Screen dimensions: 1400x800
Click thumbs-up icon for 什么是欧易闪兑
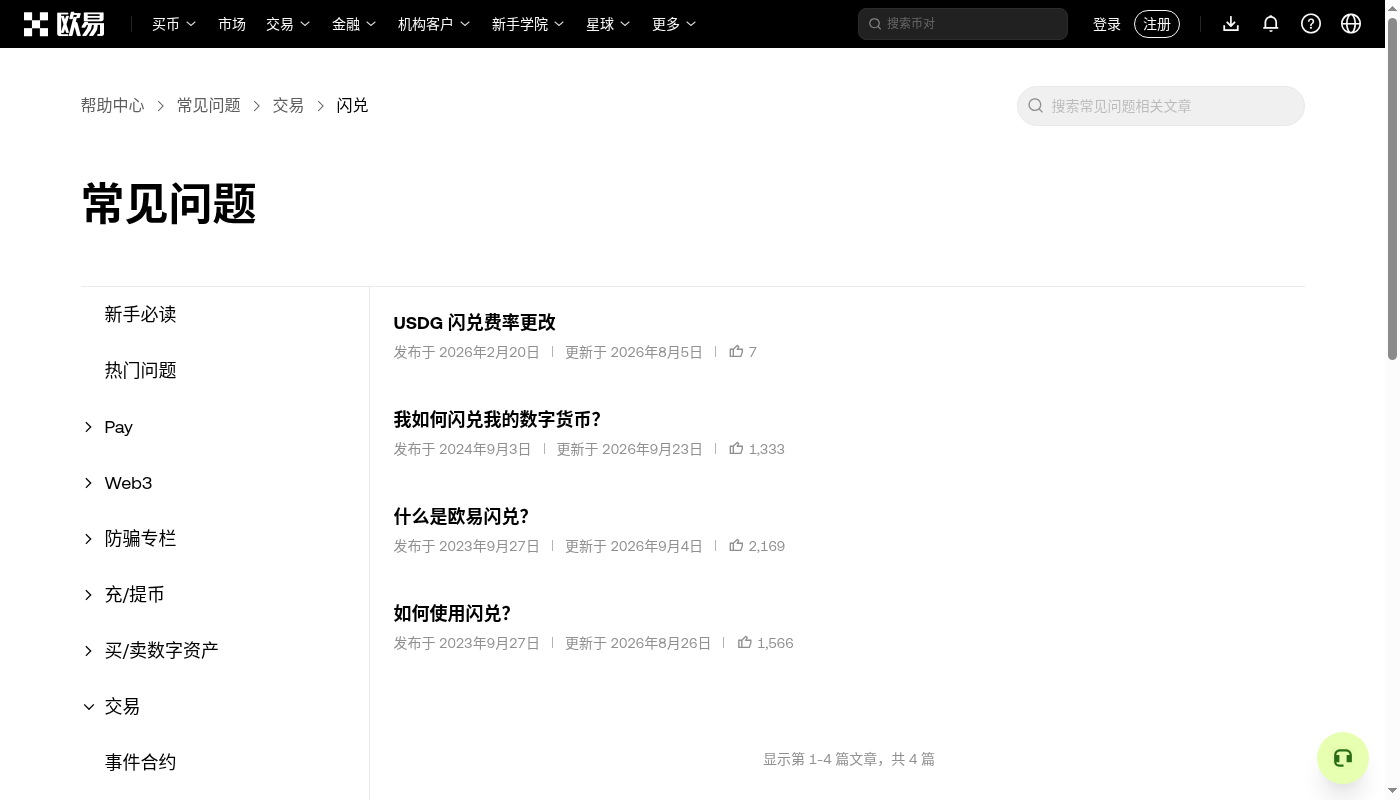(737, 546)
